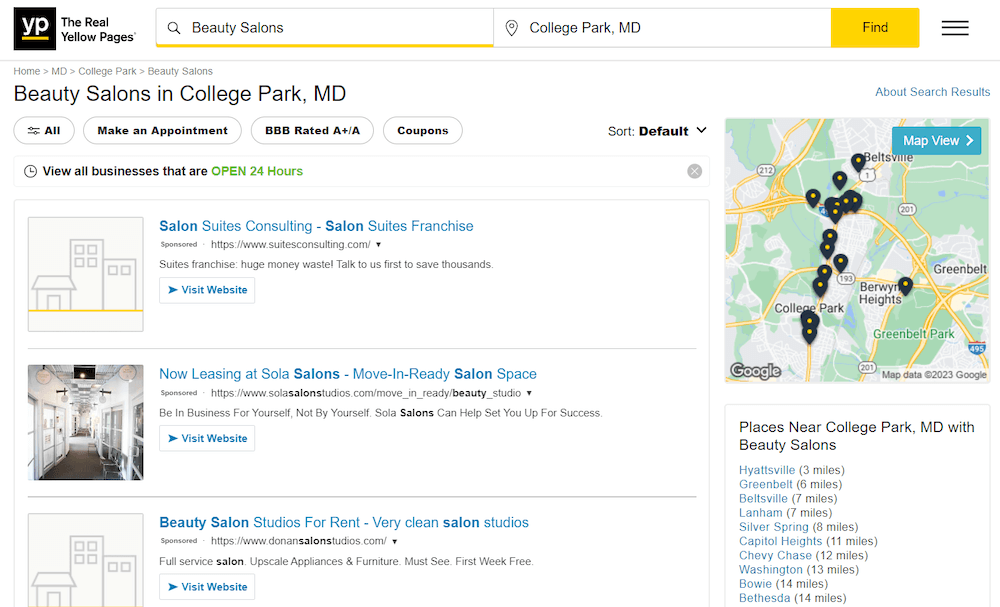Open Salon Suites Consulting listing title
The height and width of the screenshot is (607, 1000).
pos(316,226)
